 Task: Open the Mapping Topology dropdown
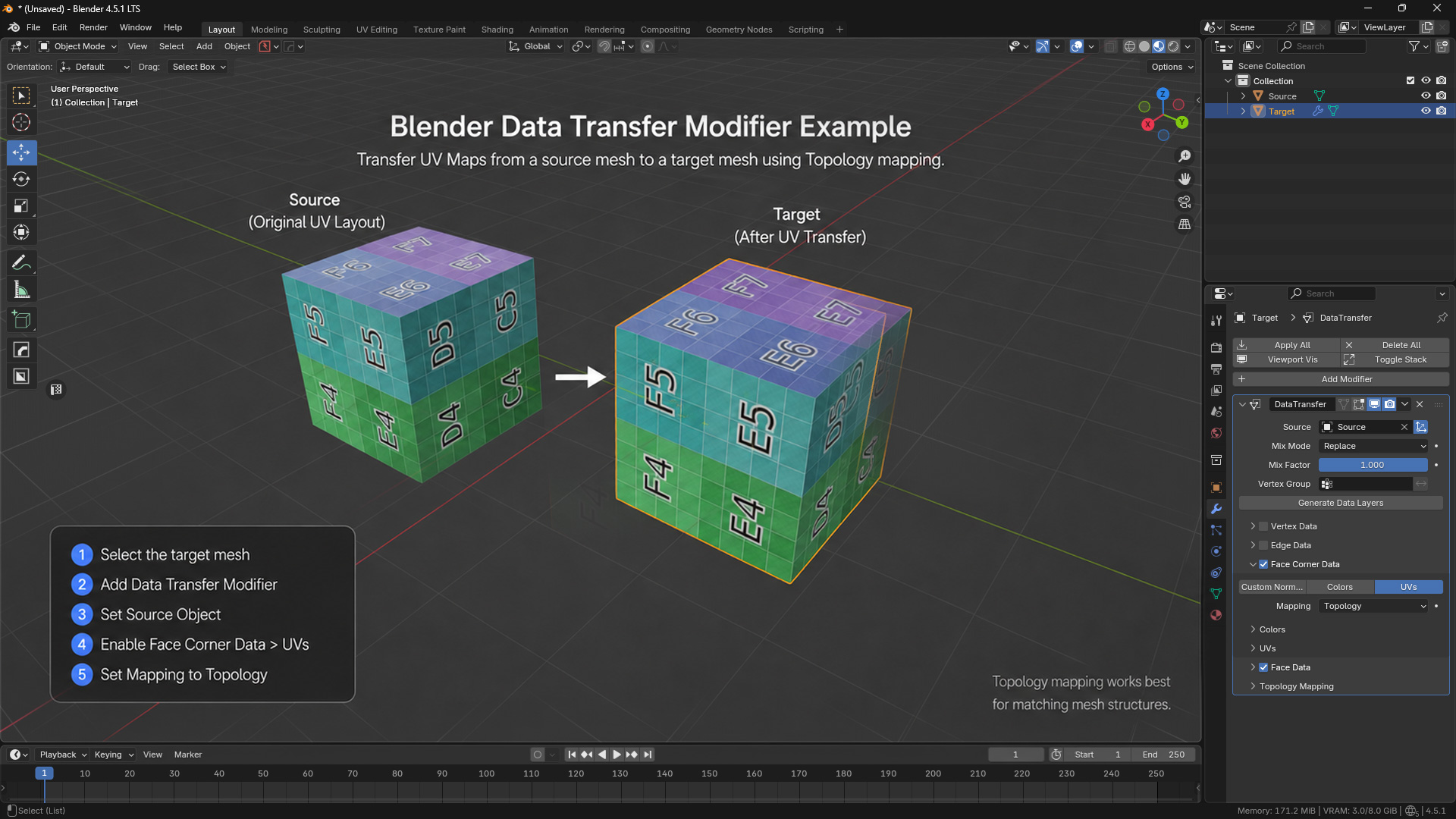click(x=1374, y=606)
